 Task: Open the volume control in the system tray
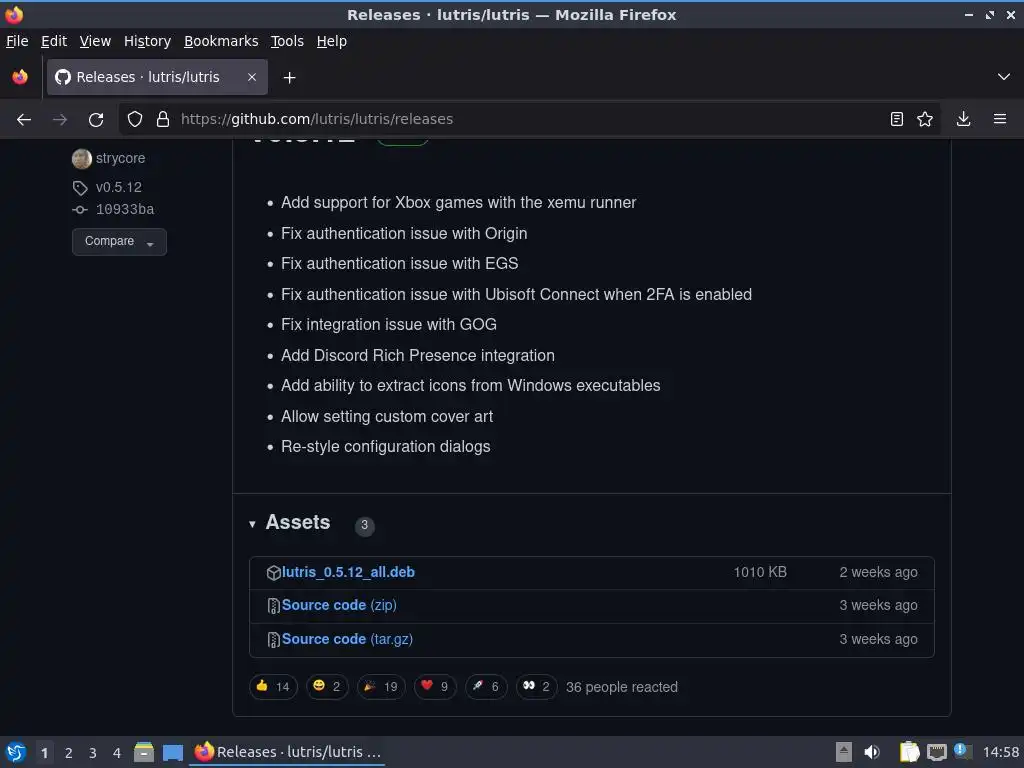tap(872, 752)
